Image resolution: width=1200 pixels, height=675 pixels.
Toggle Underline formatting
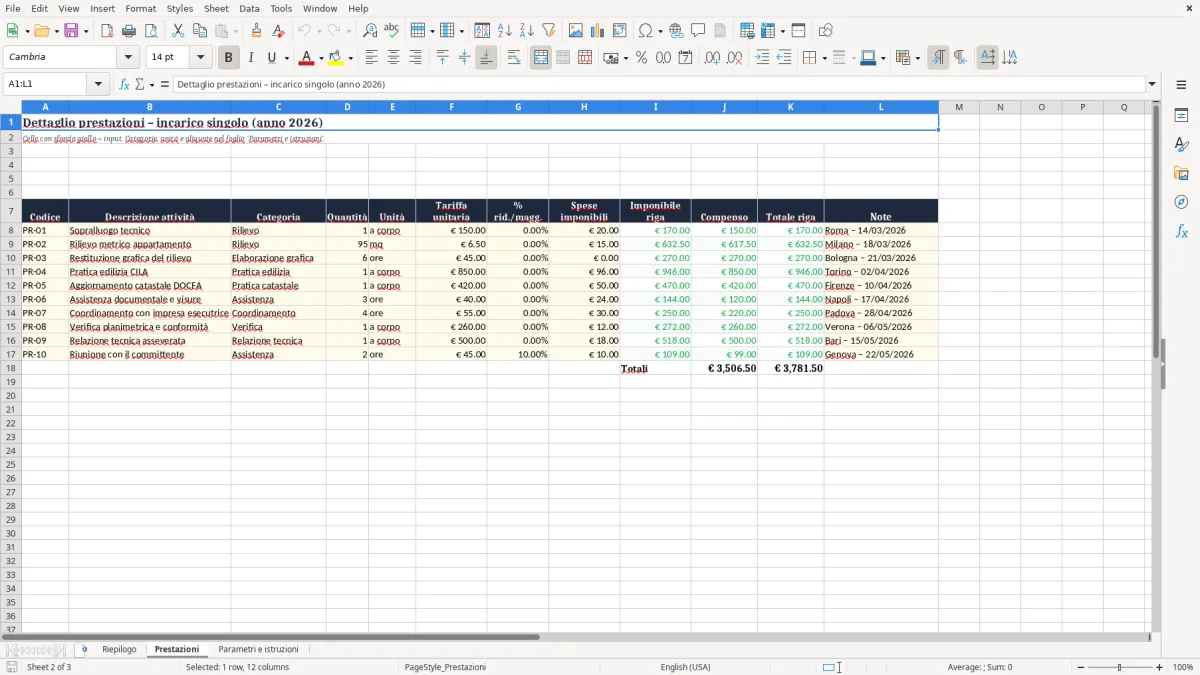[271, 58]
